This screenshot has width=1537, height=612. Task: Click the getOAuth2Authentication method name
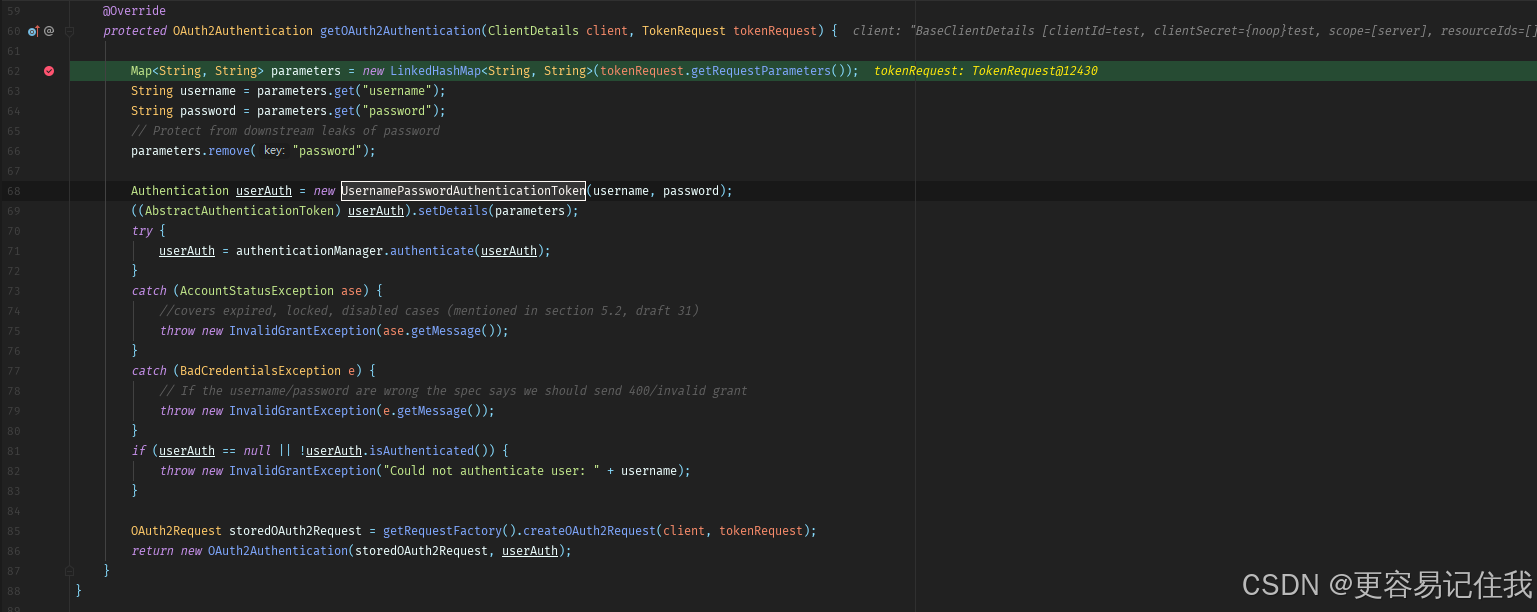point(400,31)
